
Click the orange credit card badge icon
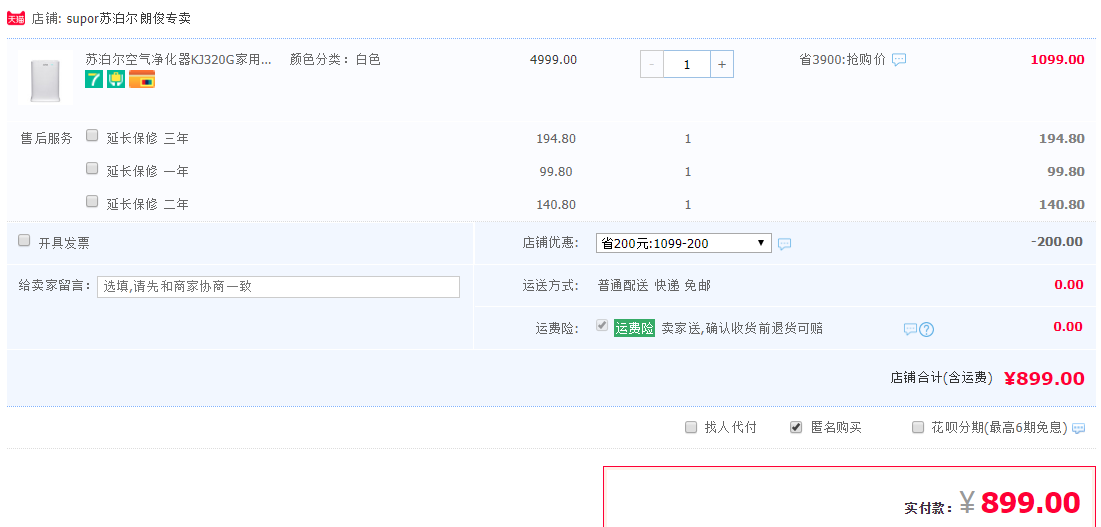142,79
